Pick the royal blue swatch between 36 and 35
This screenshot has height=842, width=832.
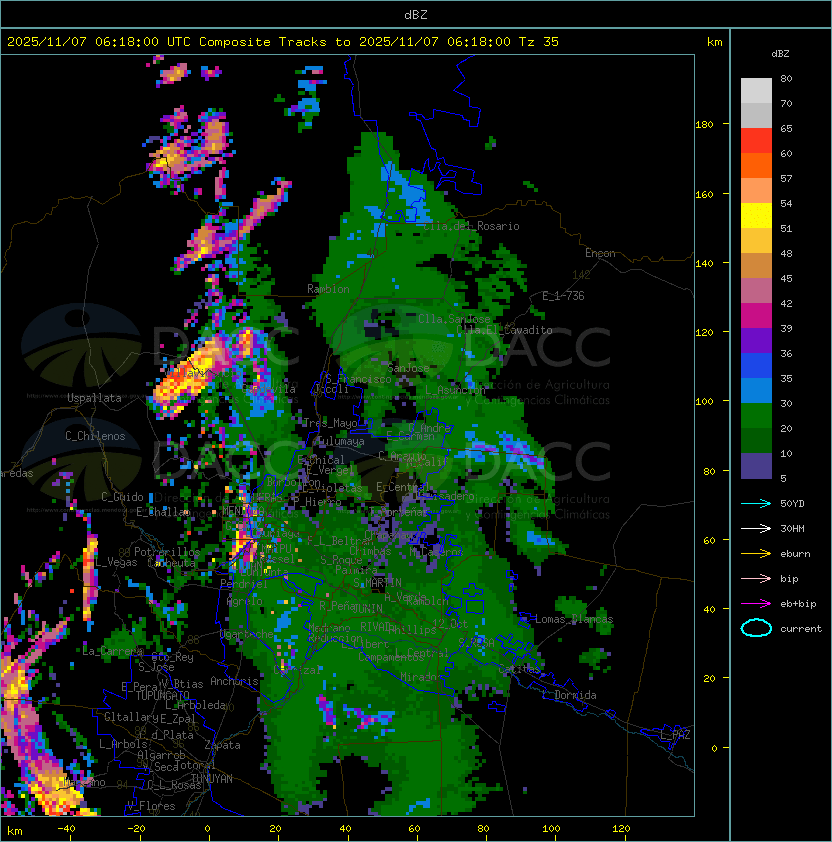[756, 366]
